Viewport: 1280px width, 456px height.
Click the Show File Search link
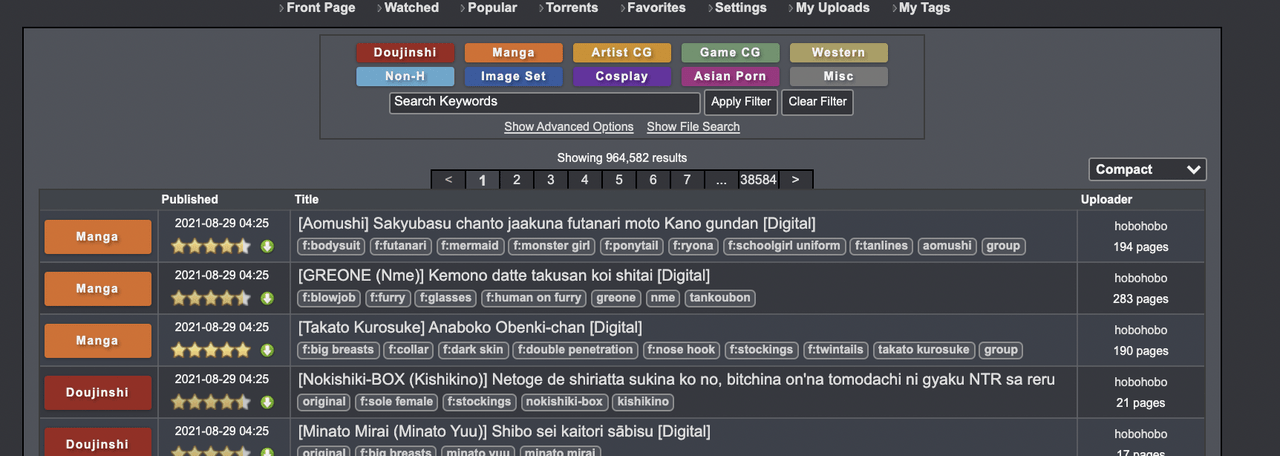pyautogui.click(x=693, y=127)
